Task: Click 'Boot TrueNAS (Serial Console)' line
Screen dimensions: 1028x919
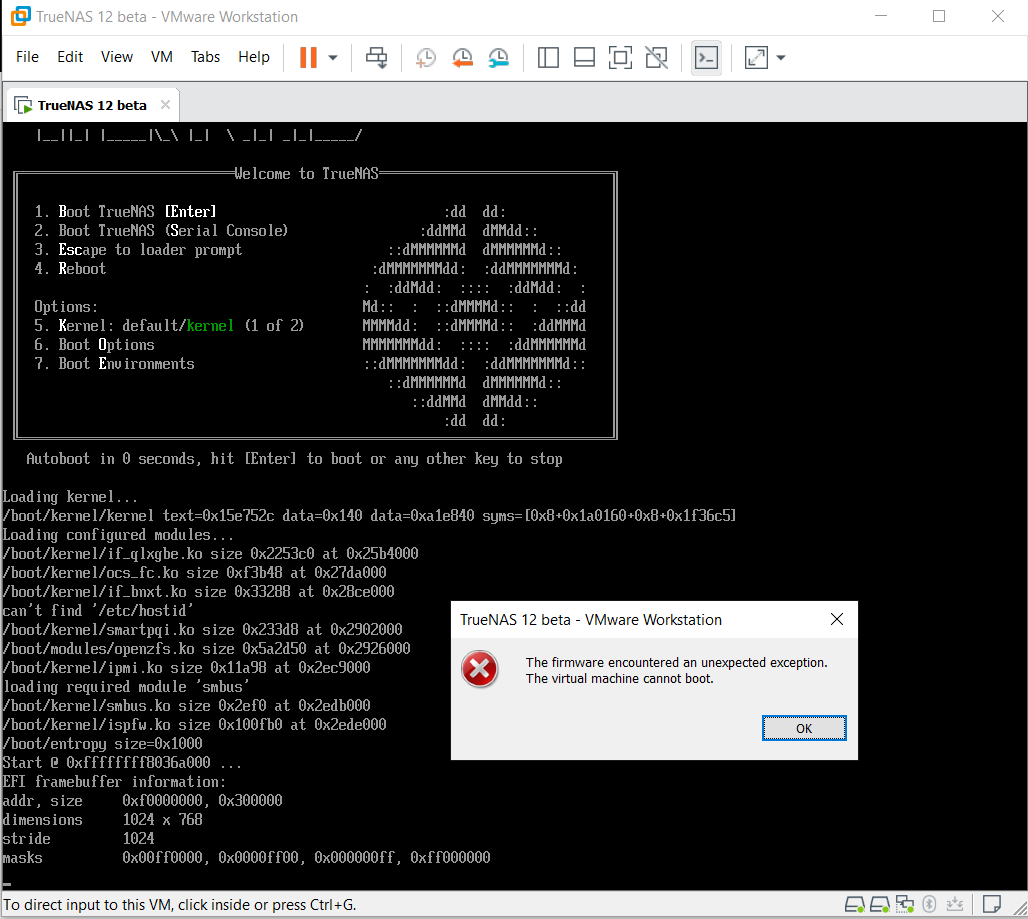Action: coord(173,231)
